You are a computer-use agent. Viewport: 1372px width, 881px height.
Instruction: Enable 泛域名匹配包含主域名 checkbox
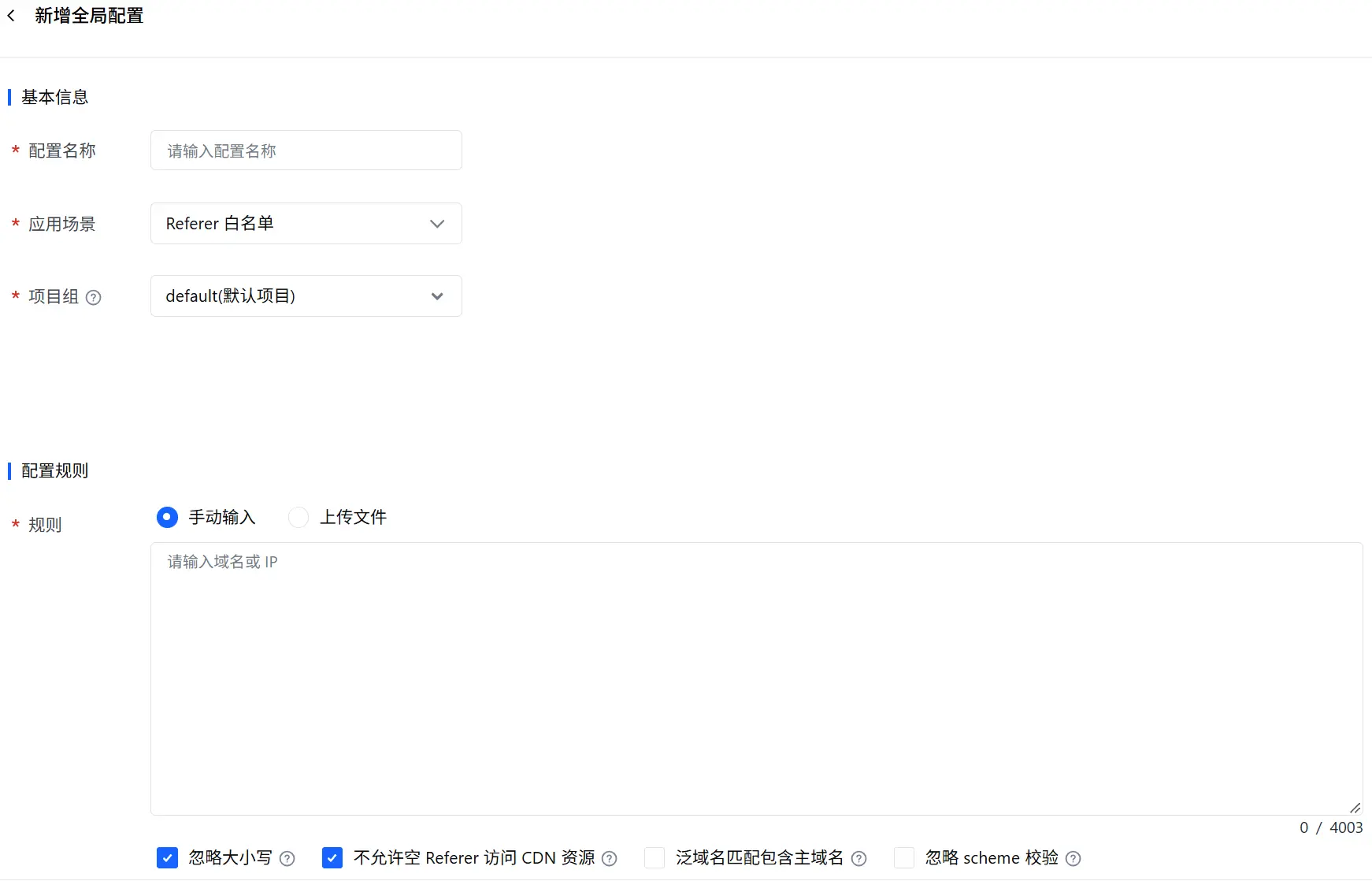654,857
